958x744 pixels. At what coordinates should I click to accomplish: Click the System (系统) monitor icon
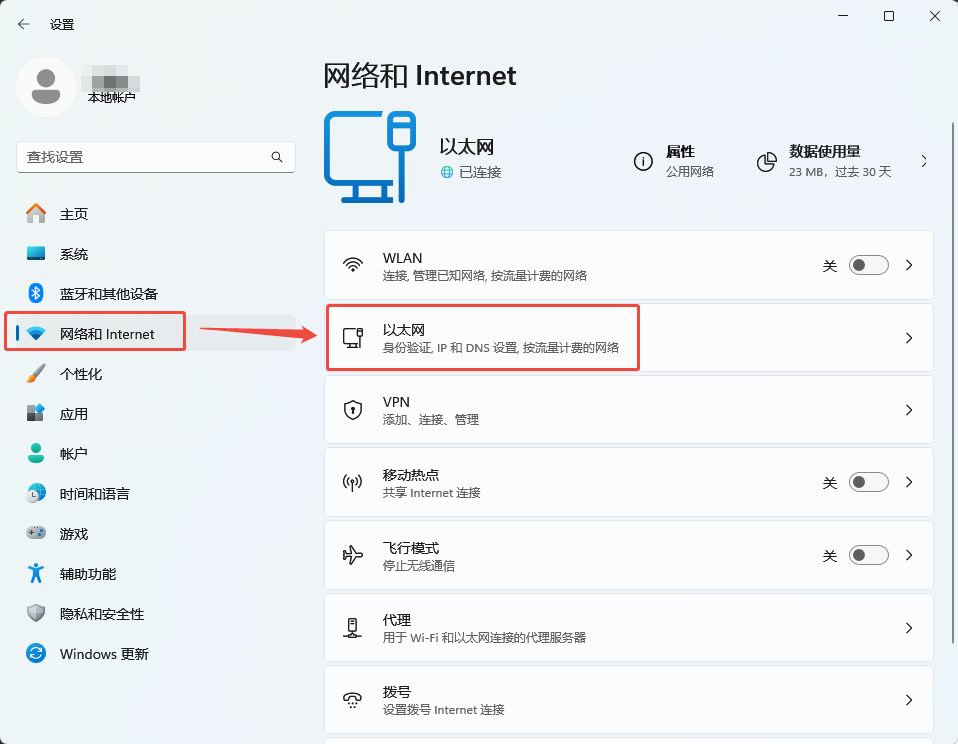point(36,253)
